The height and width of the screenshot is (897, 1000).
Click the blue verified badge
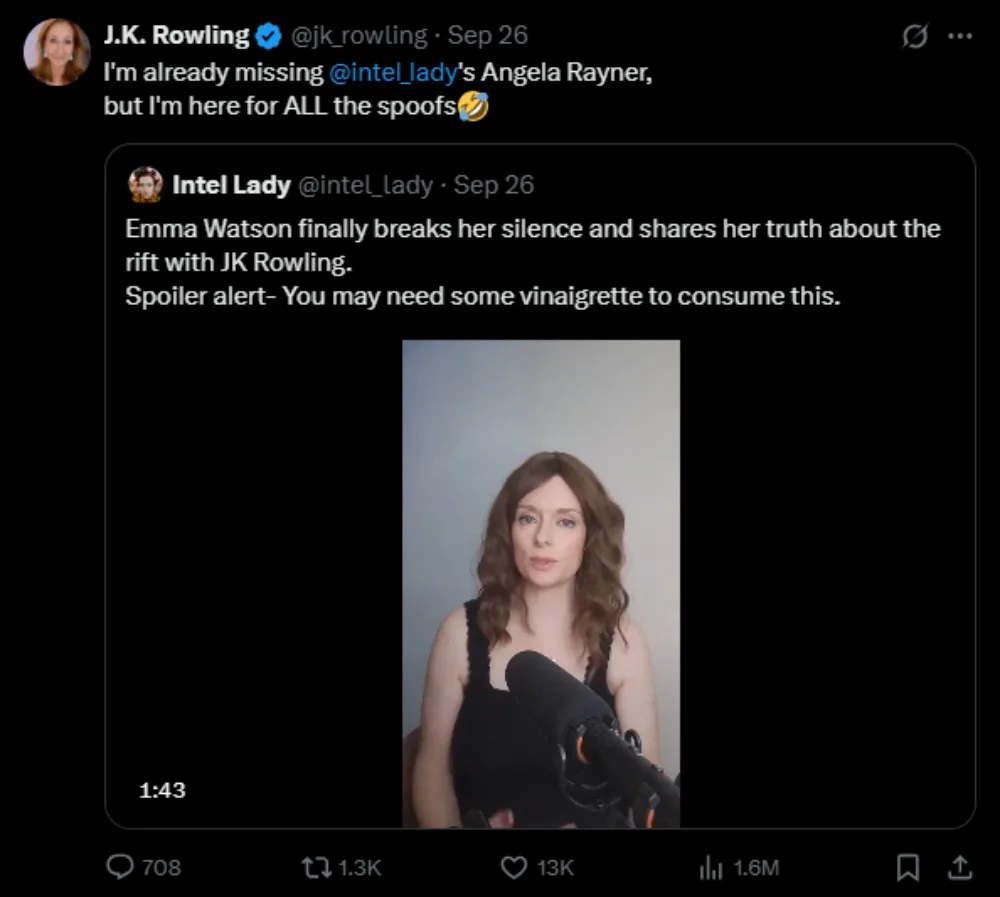pyautogui.click(x=269, y=36)
